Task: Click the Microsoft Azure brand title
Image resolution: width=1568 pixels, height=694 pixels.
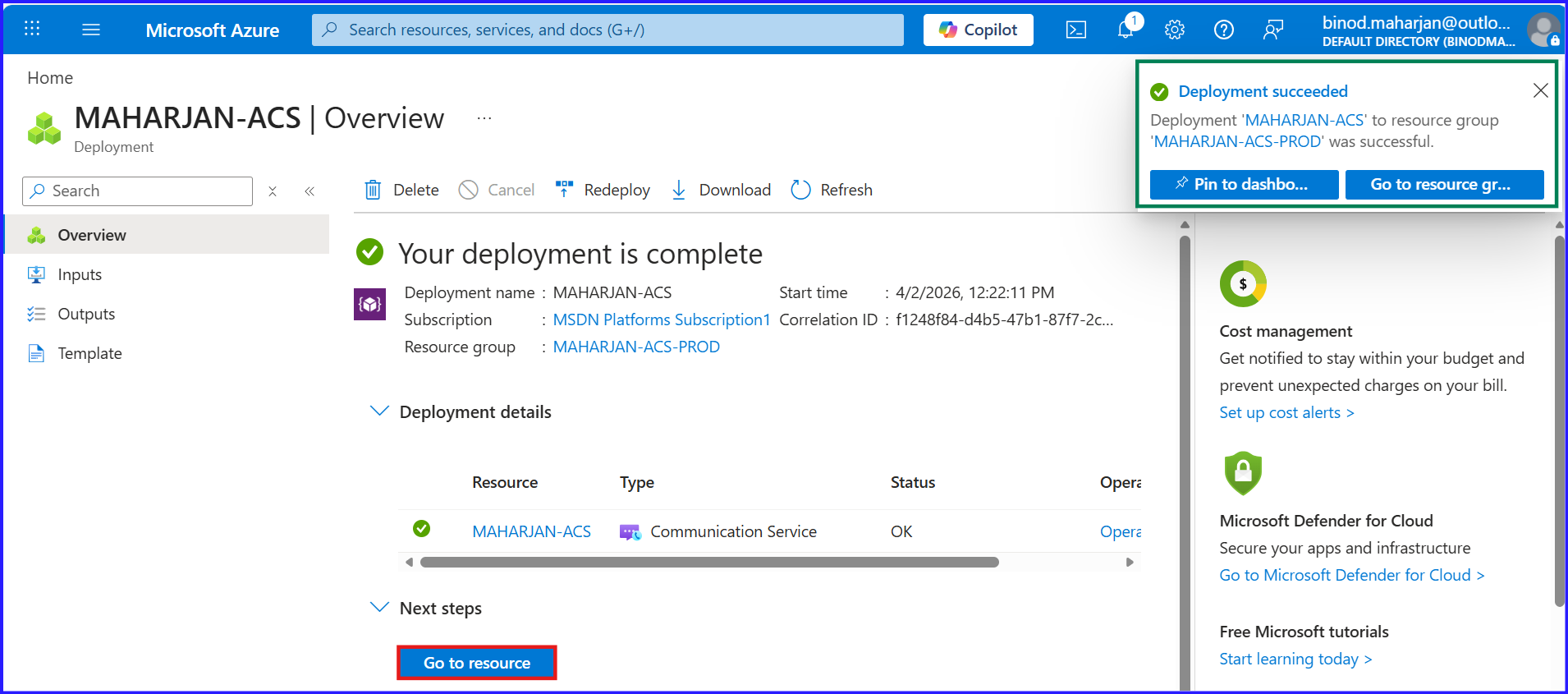Action: point(213,30)
